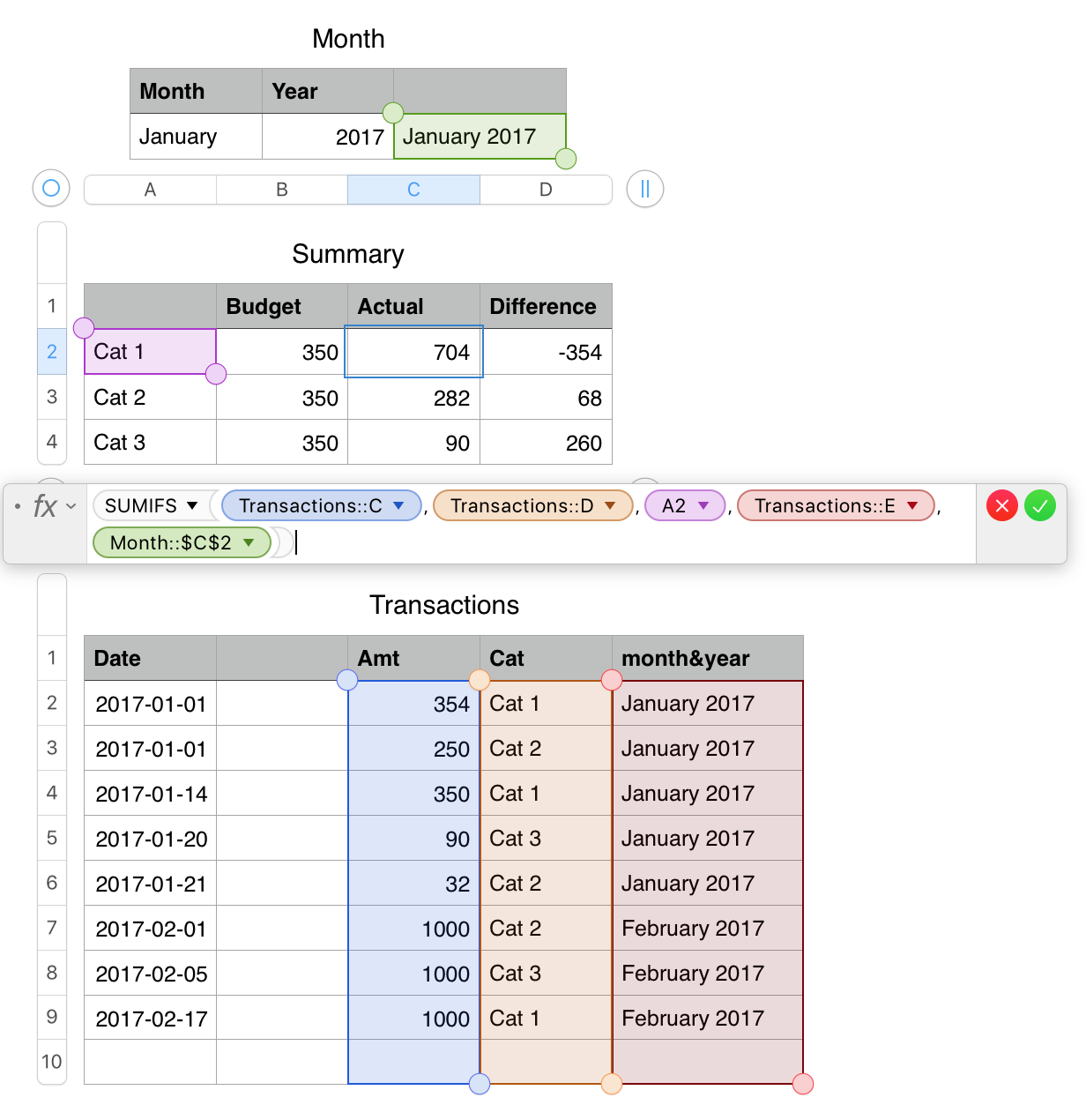The height and width of the screenshot is (1120, 1086).
Task: Click the Transactions::E range top handle
Action: pos(612,680)
